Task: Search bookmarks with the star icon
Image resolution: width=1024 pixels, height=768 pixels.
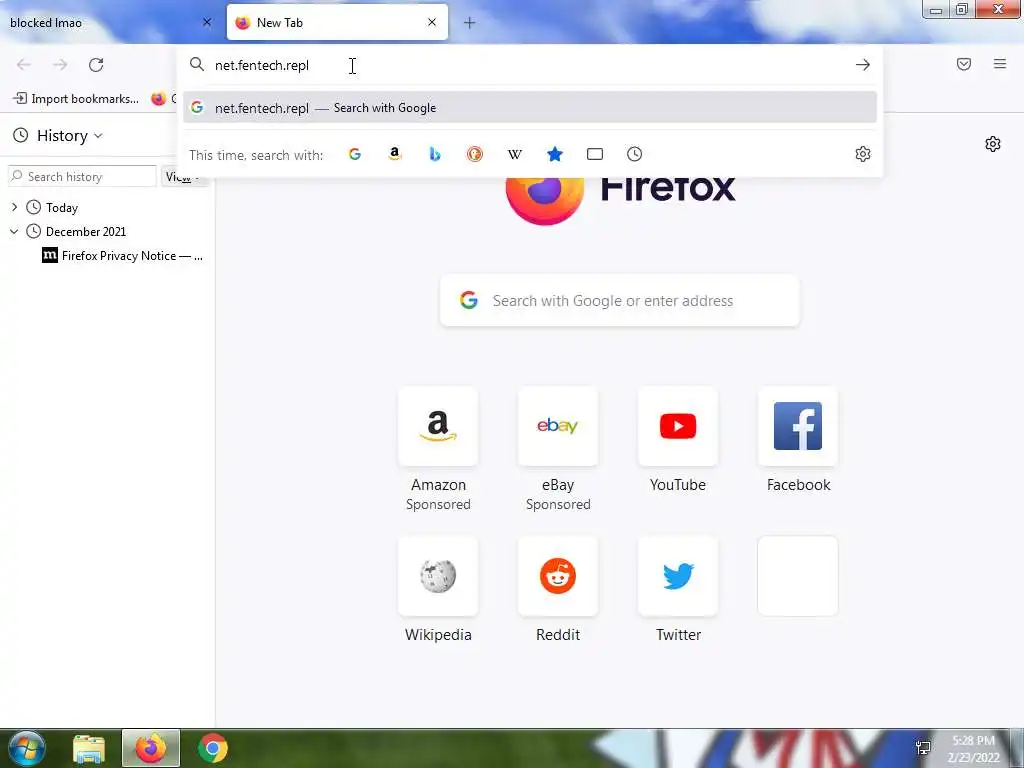Action: tap(554, 154)
